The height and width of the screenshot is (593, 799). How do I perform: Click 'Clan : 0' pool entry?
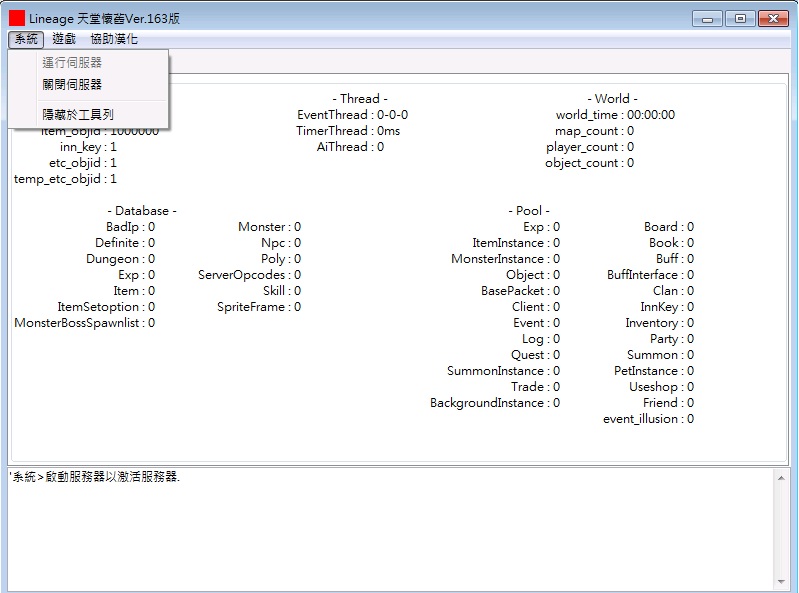pos(674,291)
